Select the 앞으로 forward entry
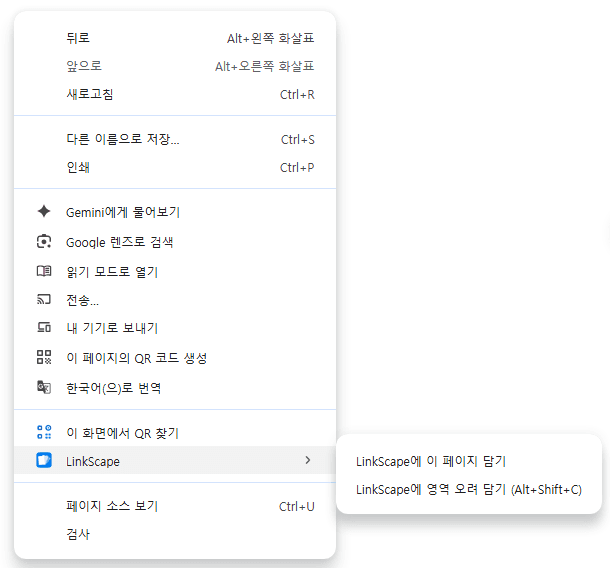 pos(175,66)
